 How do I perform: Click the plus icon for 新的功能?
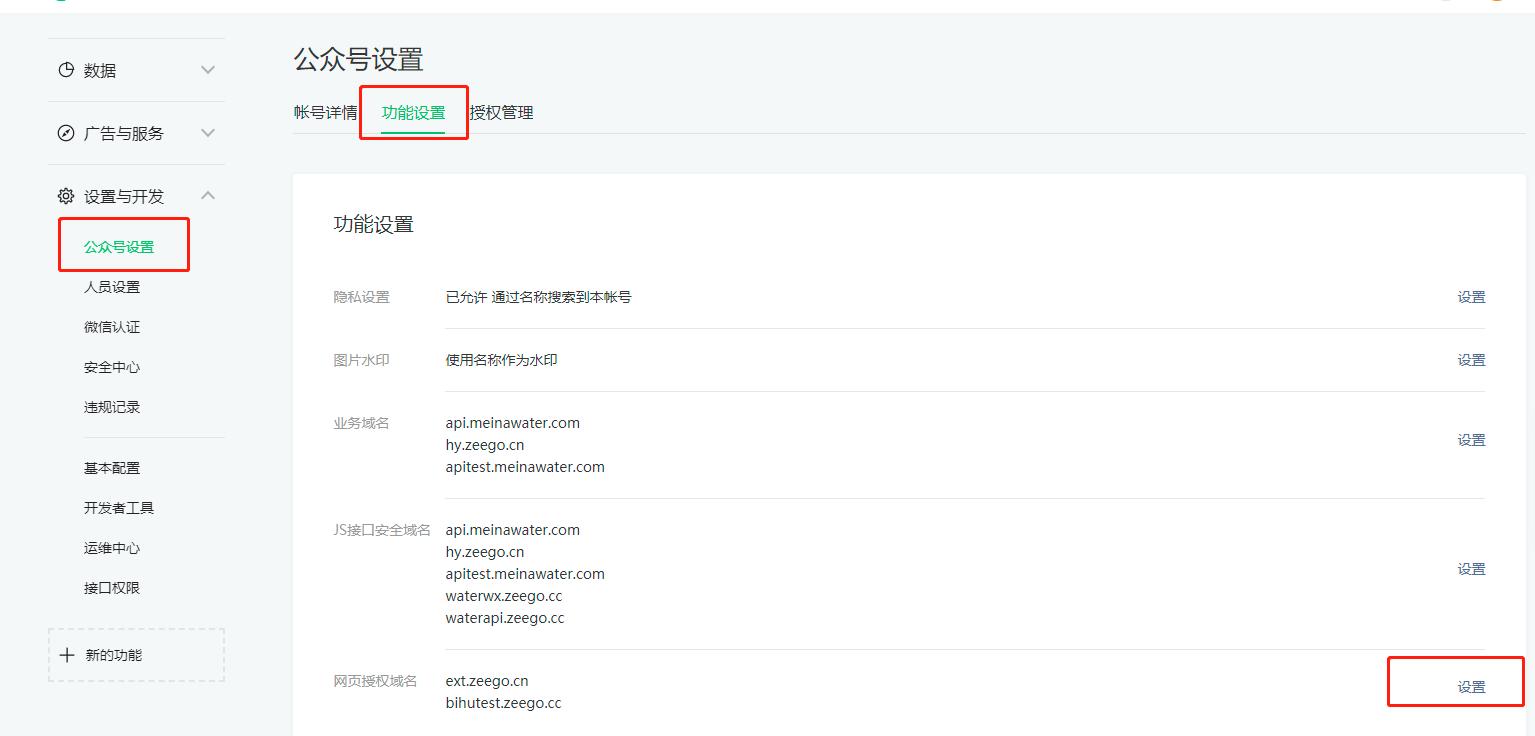pos(67,655)
